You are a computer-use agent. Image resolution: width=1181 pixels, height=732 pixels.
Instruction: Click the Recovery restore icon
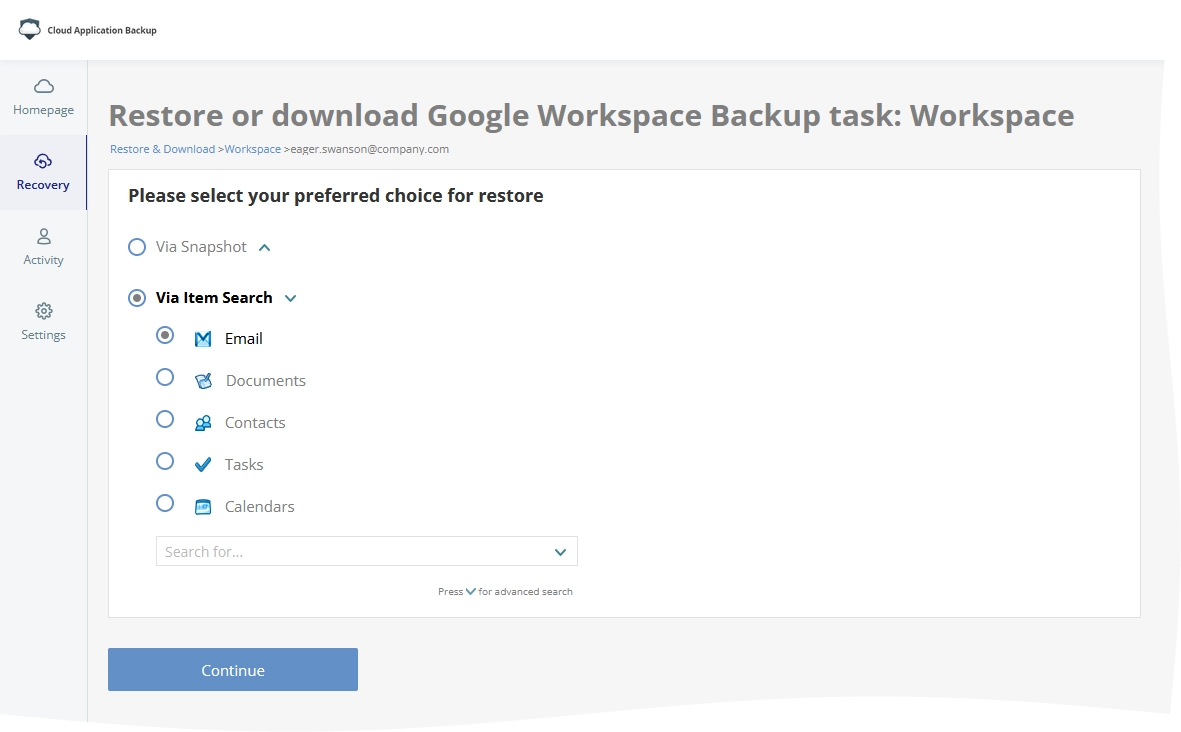(43, 161)
